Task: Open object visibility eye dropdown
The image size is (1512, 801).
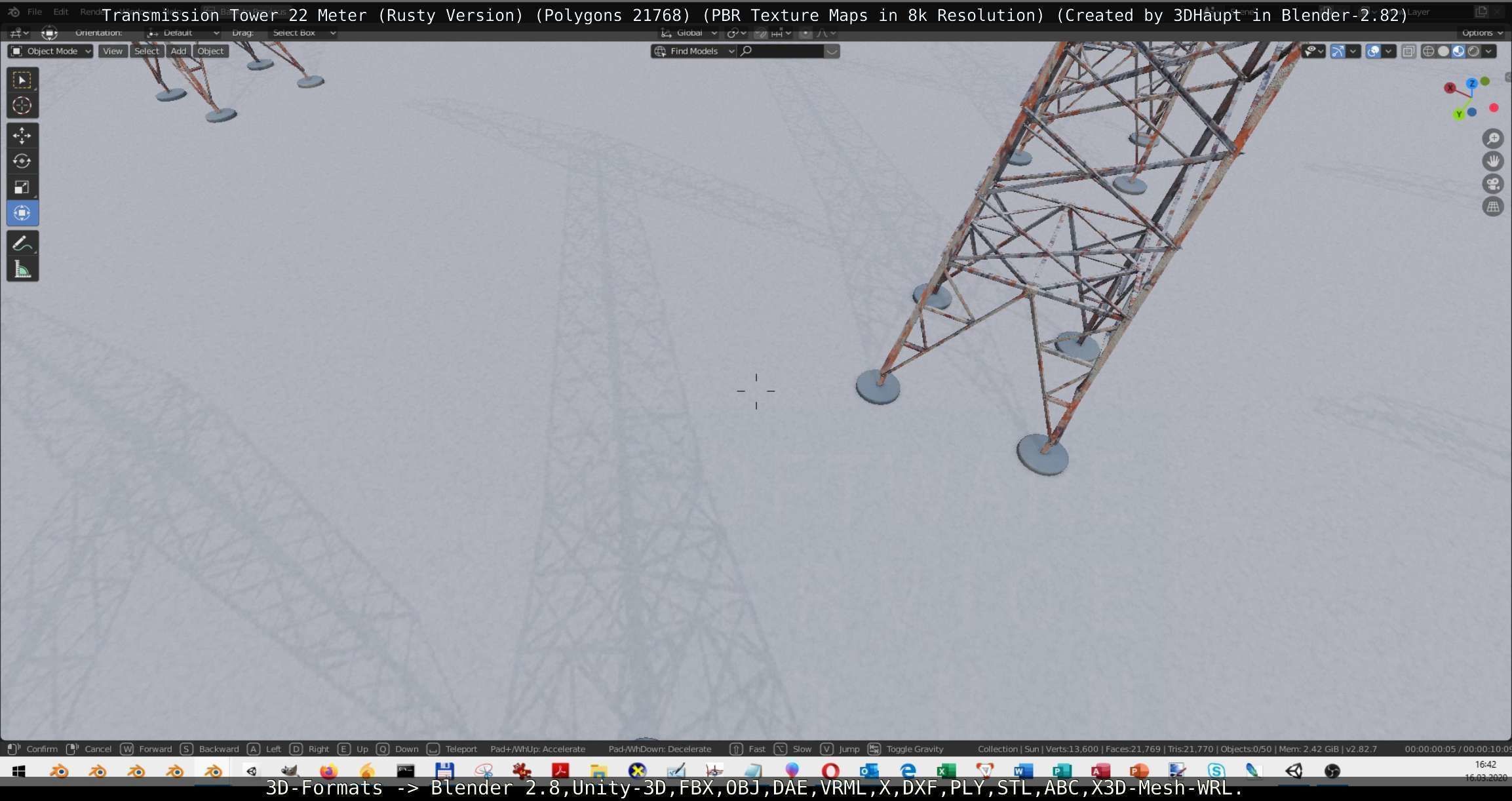Action: click(1315, 51)
